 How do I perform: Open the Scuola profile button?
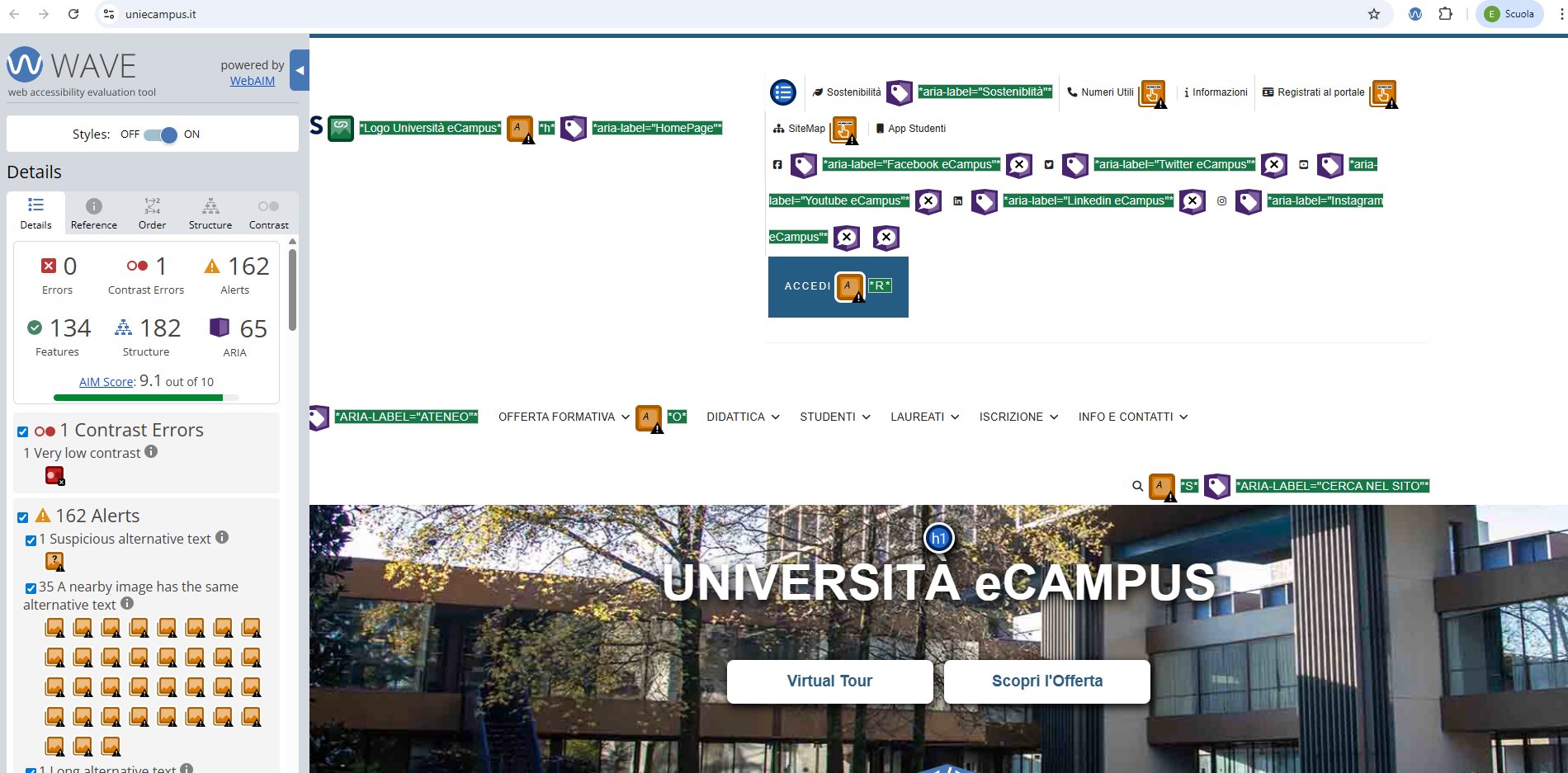[x=1509, y=14]
